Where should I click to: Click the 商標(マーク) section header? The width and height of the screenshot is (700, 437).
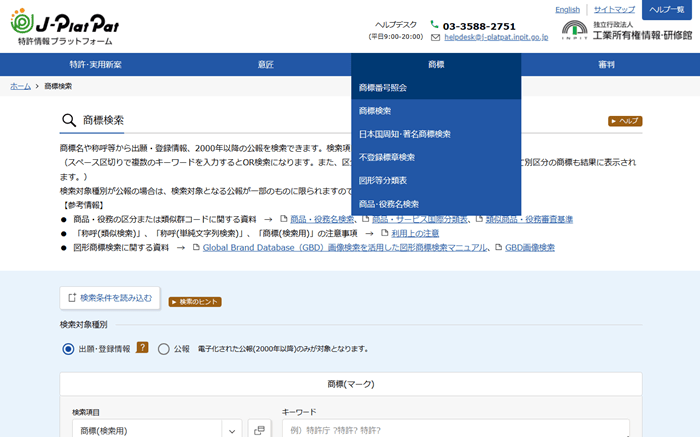[351, 384]
